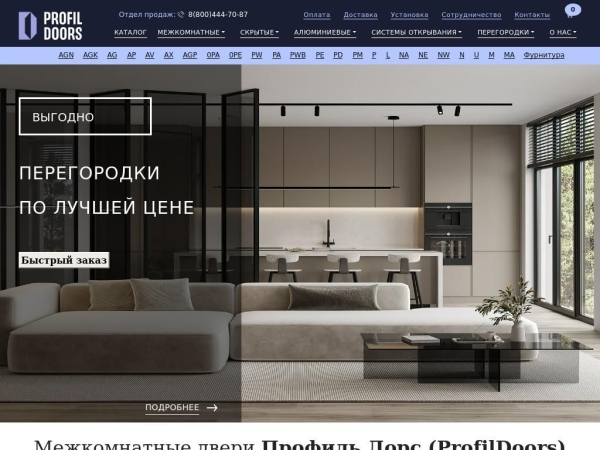
Task: Select the PD series link
Action: pyautogui.click(x=338, y=55)
